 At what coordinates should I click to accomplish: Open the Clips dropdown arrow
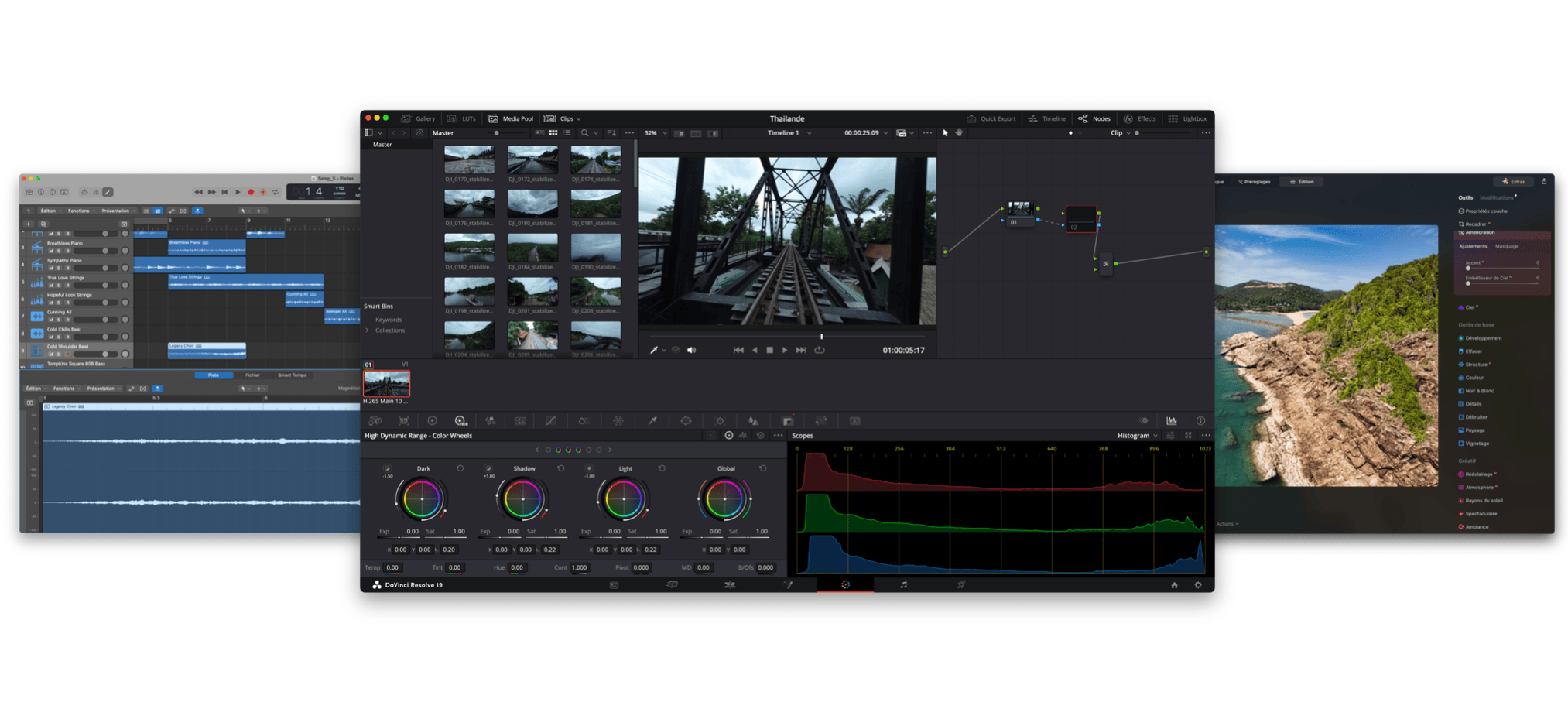[x=579, y=119]
